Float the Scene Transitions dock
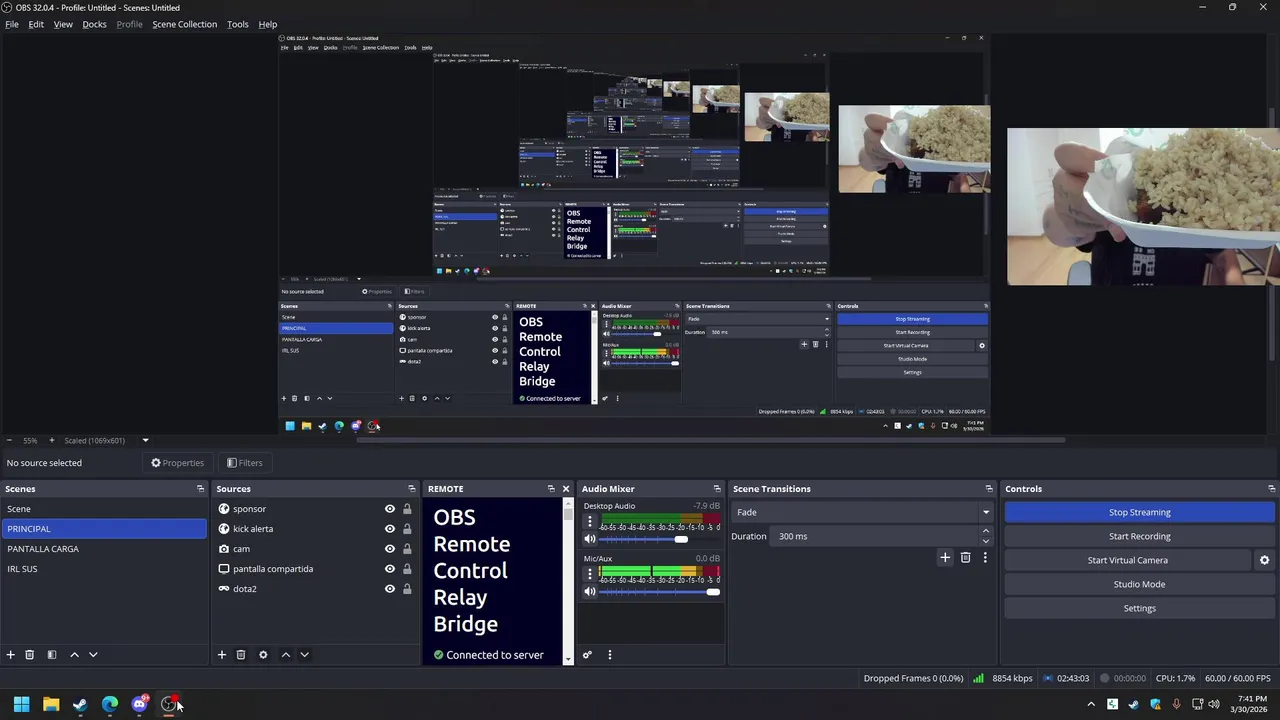 coord(989,489)
